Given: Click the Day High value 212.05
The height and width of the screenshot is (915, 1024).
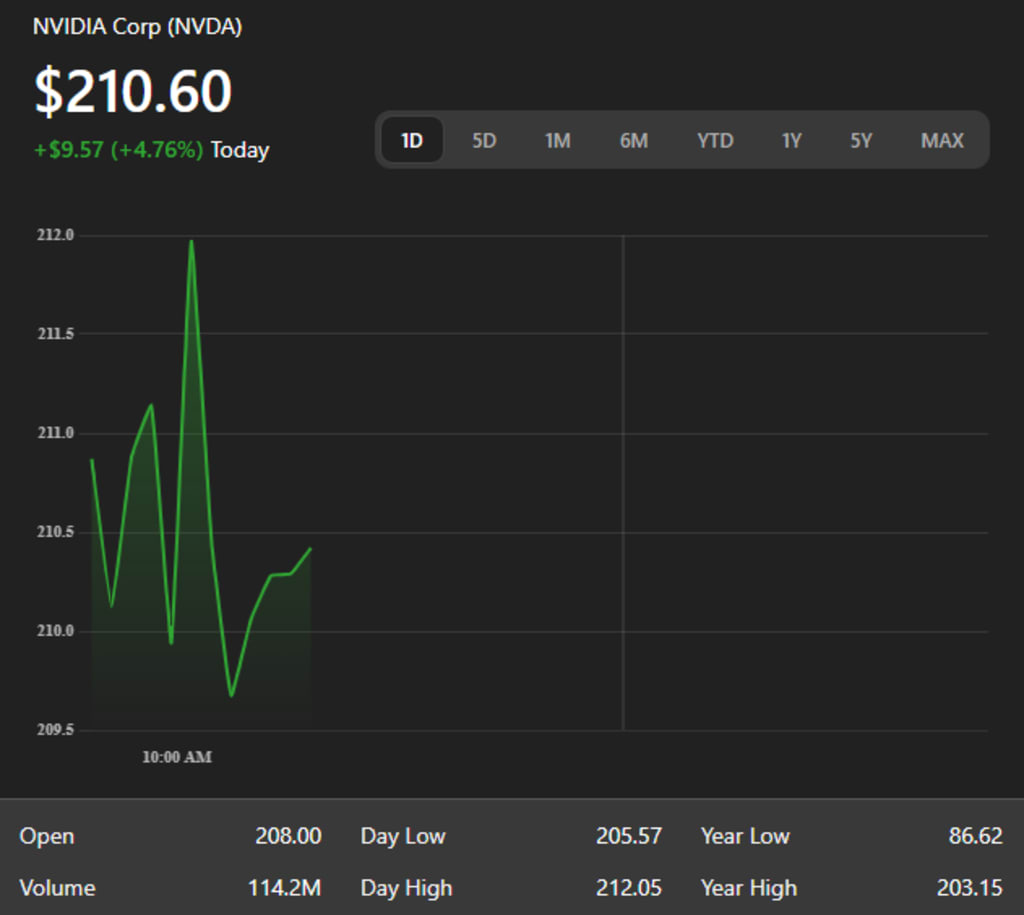Looking at the screenshot, I should pyautogui.click(x=629, y=888).
